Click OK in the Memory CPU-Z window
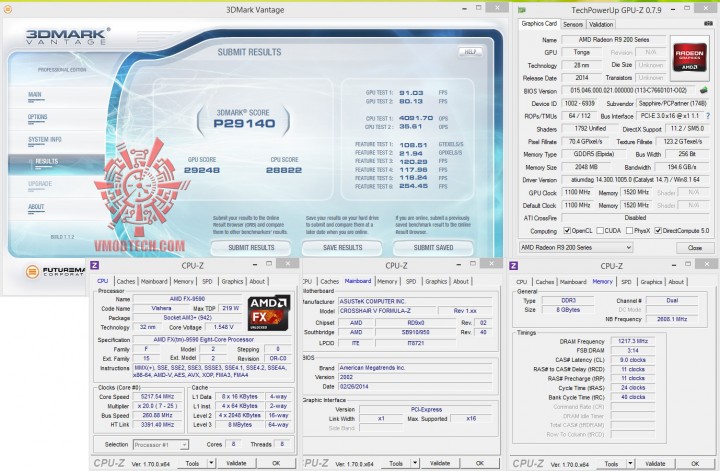The image size is (720, 471). pos(695,464)
